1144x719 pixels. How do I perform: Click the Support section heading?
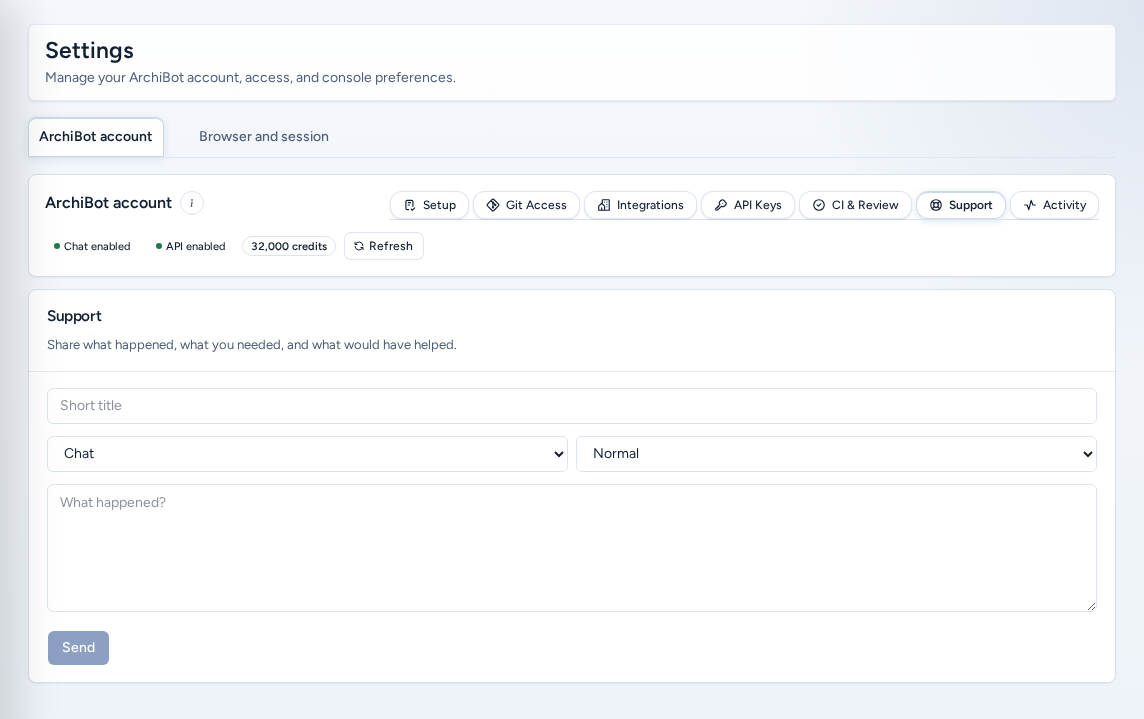74,316
